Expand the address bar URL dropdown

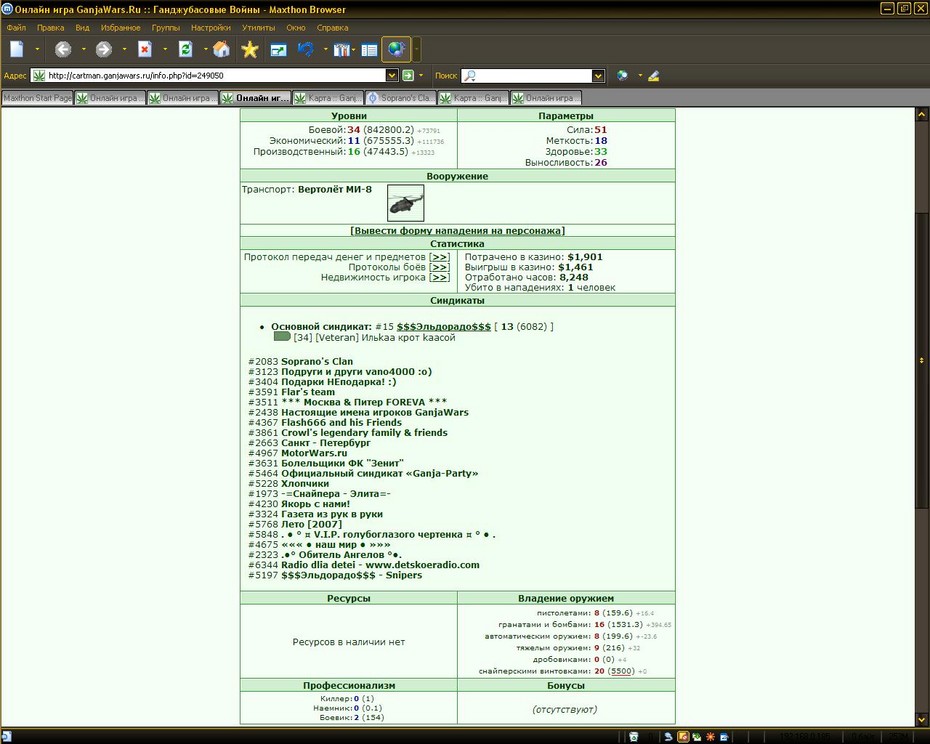pos(391,75)
